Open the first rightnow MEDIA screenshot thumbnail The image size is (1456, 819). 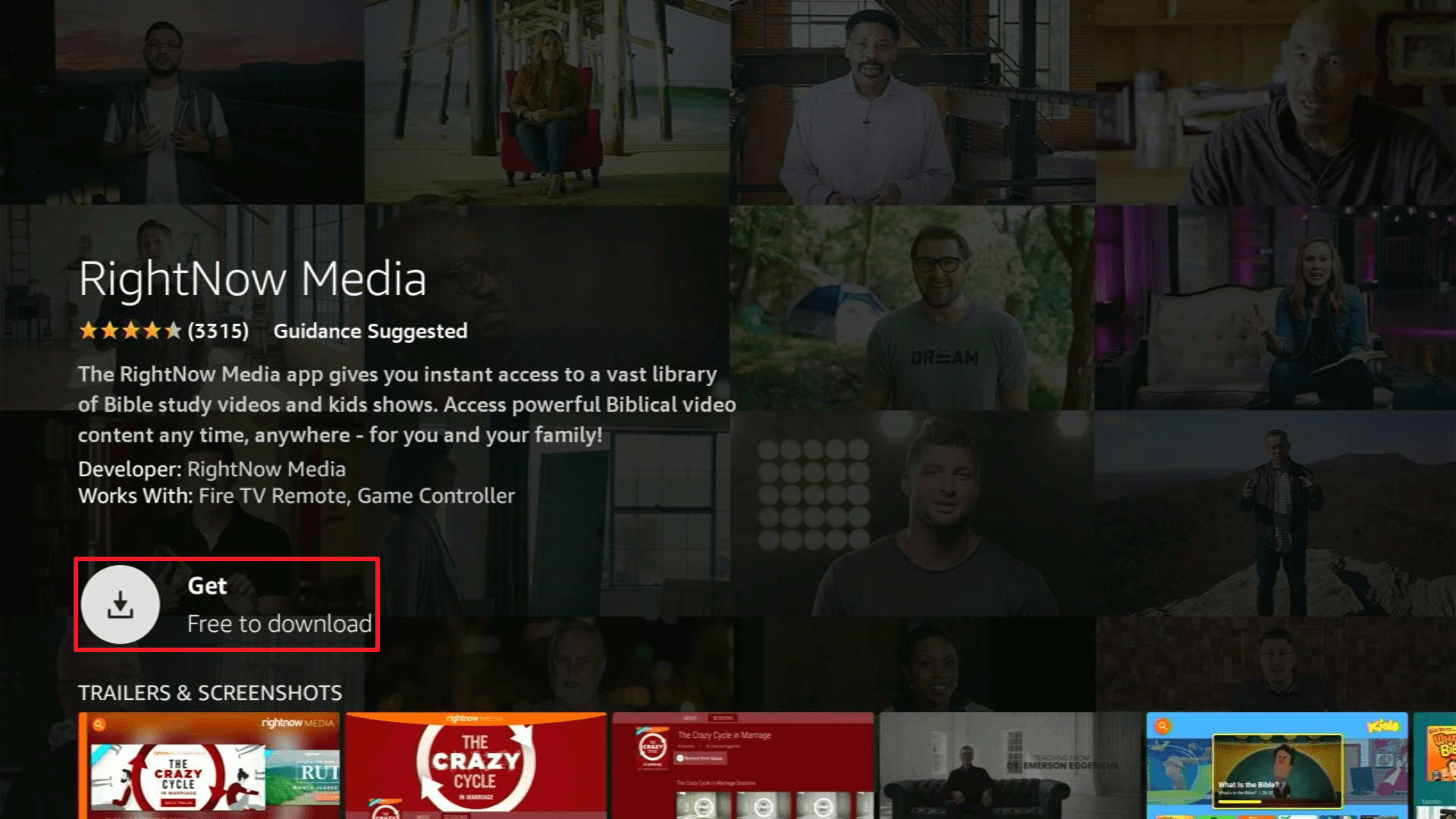[209, 765]
